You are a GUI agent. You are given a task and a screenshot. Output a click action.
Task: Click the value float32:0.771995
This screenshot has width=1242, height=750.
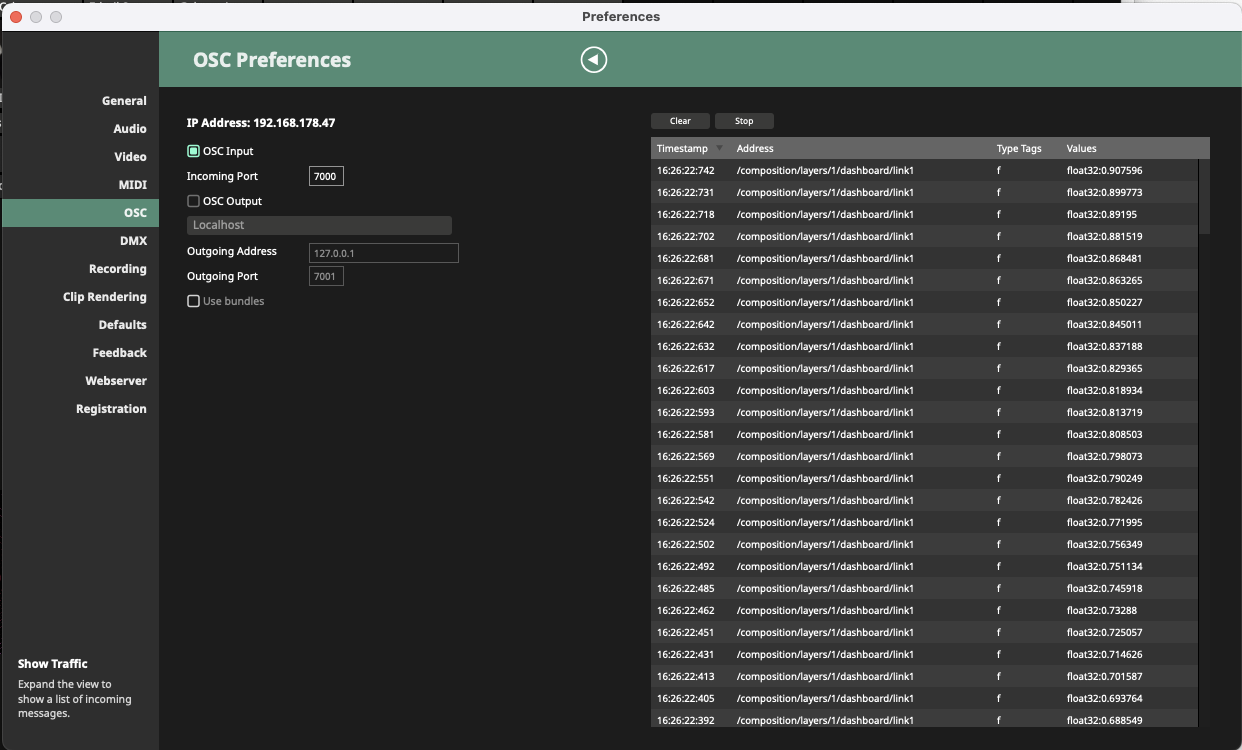pyautogui.click(x=1104, y=522)
